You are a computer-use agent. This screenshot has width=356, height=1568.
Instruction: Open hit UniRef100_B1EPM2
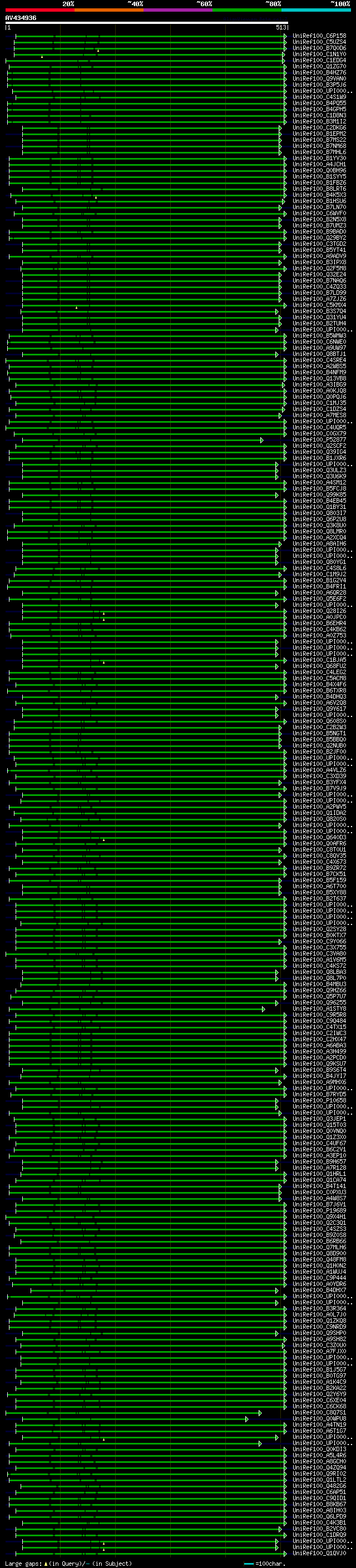(319, 133)
